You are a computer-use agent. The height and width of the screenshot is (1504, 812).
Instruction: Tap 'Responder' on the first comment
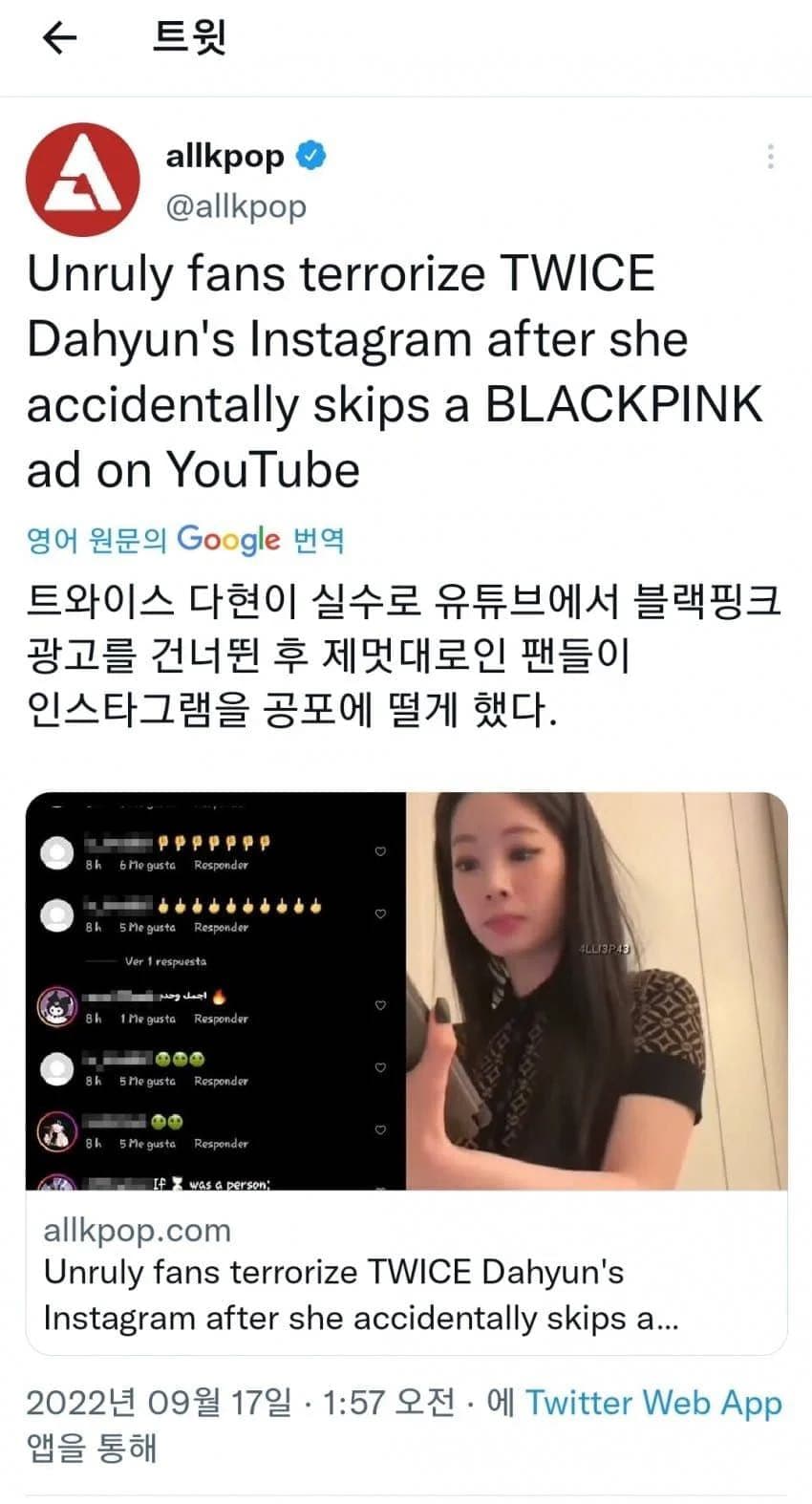[x=221, y=865]
